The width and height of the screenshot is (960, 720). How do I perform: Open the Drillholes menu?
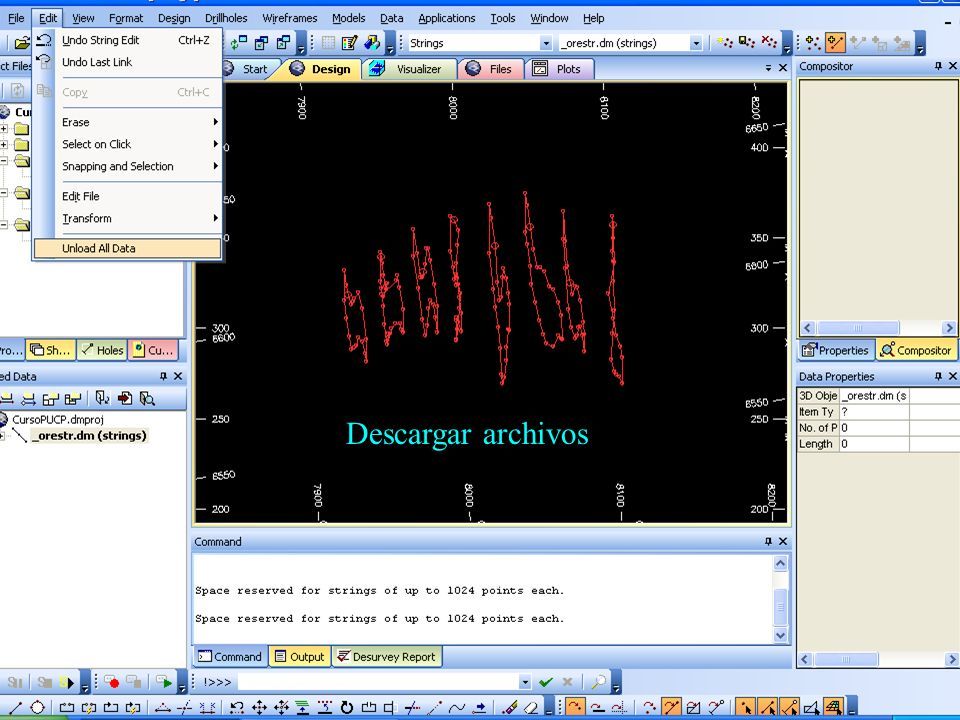[226, 18]
